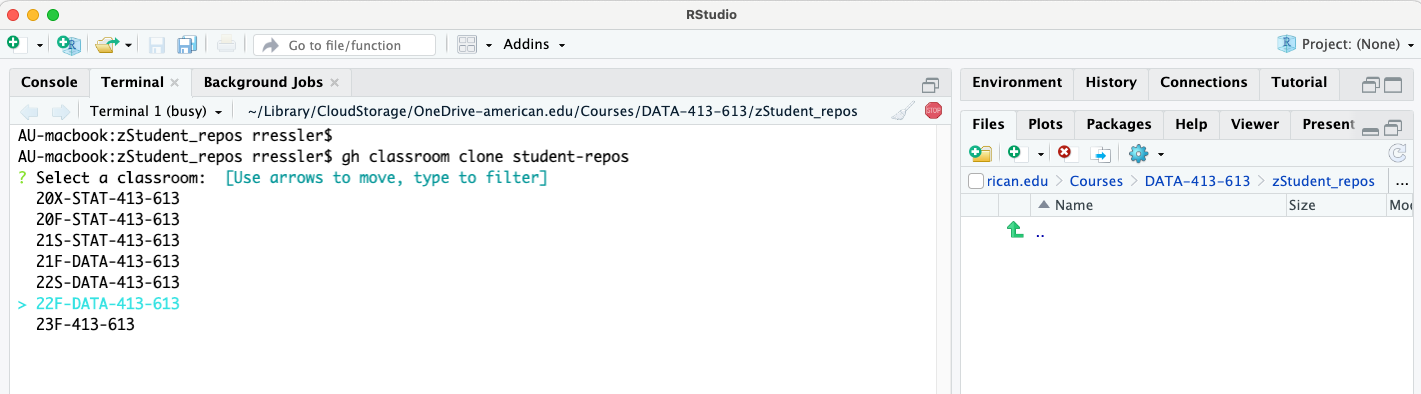Click the red STOP terminal icon
1421x394 pixels.
tap(933, 111)
